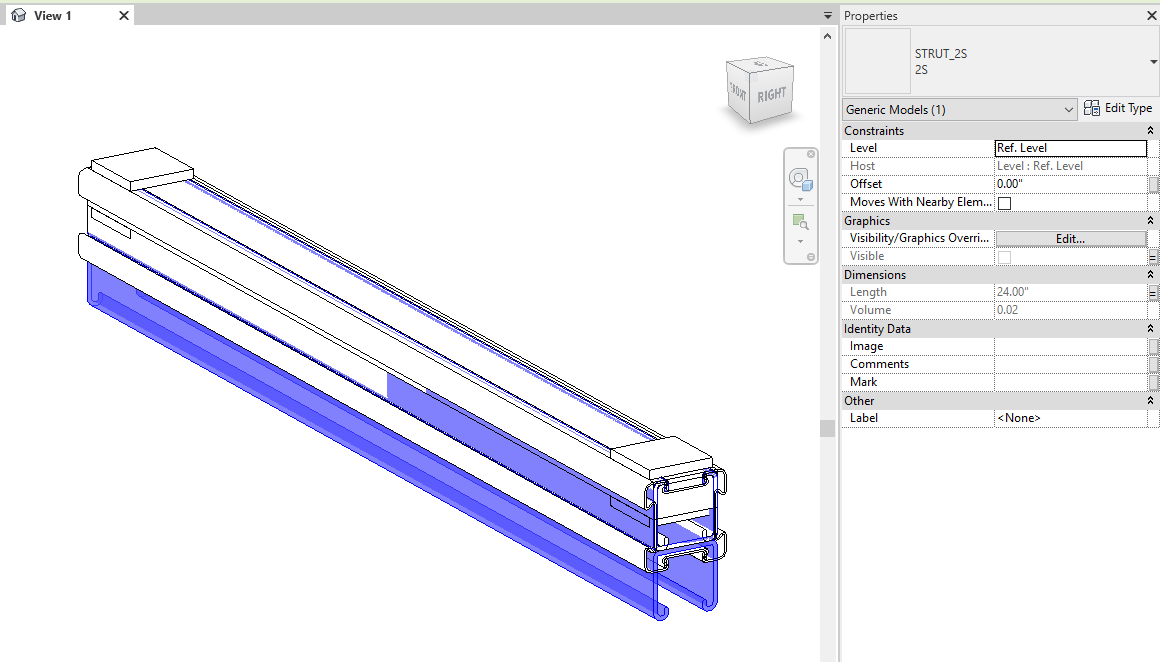Click associate parameter button for Image
Image resolution: width=1160 pixels, height=662 pixels.
[1153, 346]
